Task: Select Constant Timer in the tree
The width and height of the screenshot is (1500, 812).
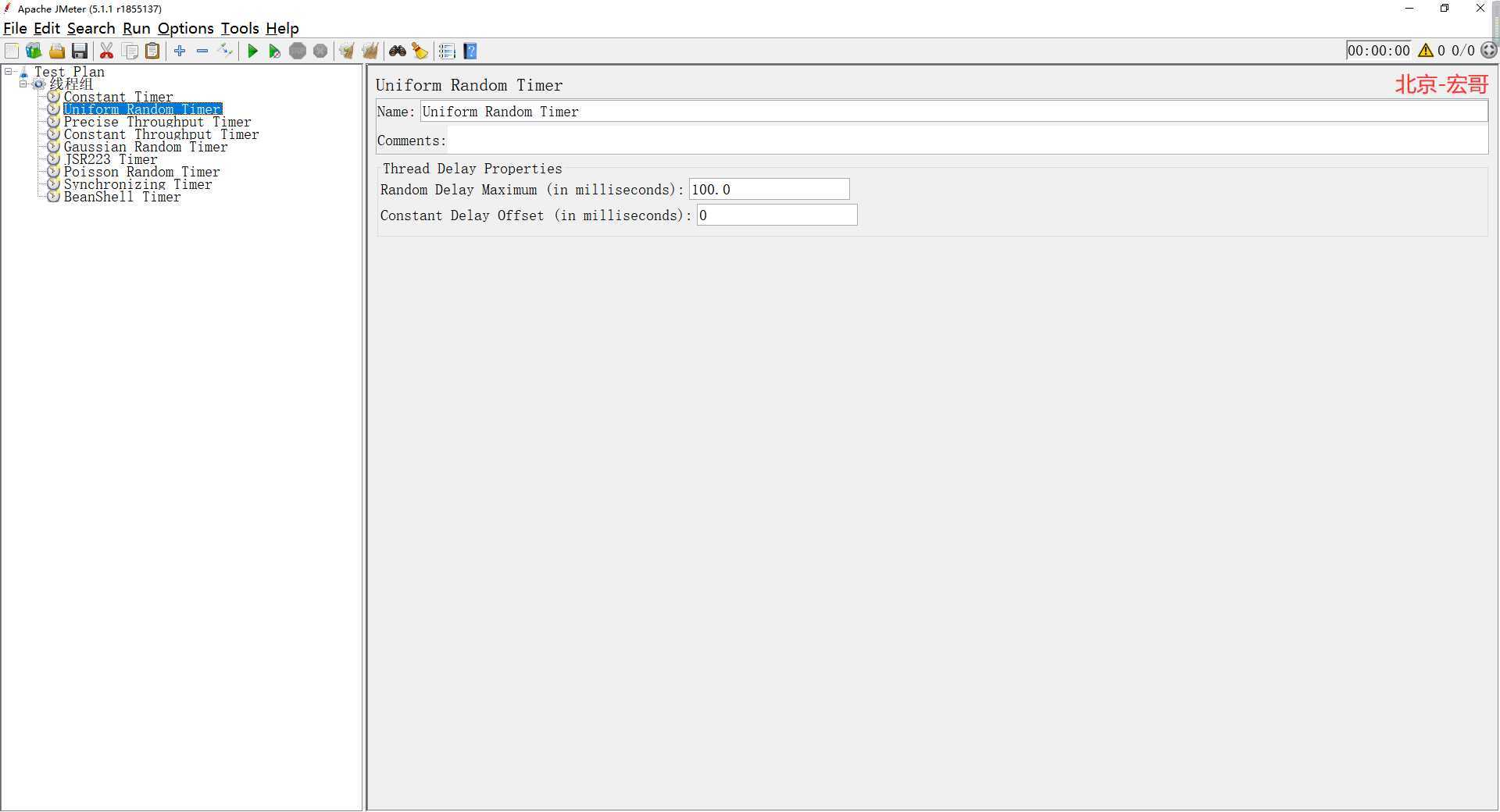Action: click(118, 97)
